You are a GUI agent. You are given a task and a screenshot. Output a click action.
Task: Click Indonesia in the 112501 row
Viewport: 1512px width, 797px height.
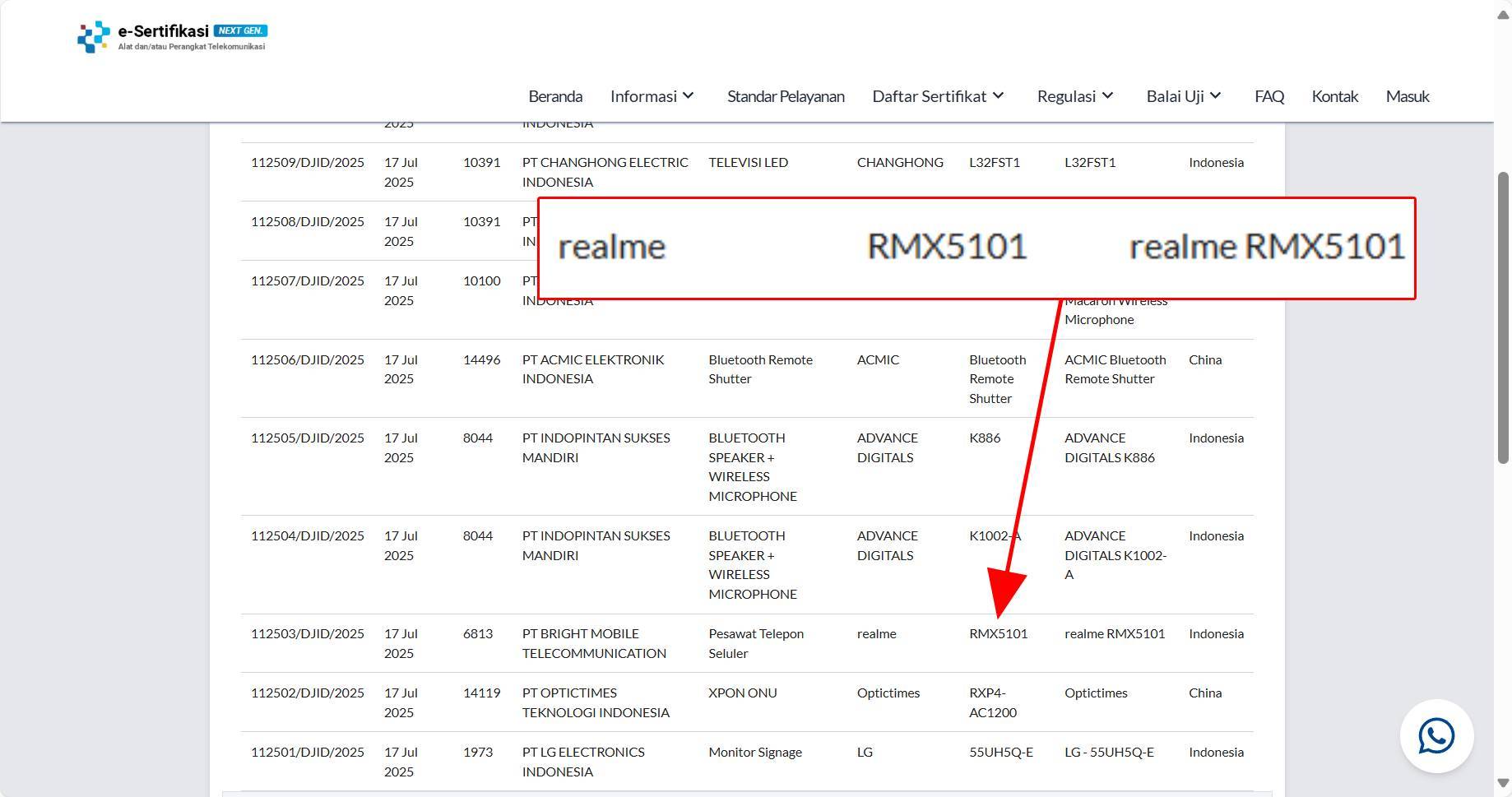[1216, 752]
